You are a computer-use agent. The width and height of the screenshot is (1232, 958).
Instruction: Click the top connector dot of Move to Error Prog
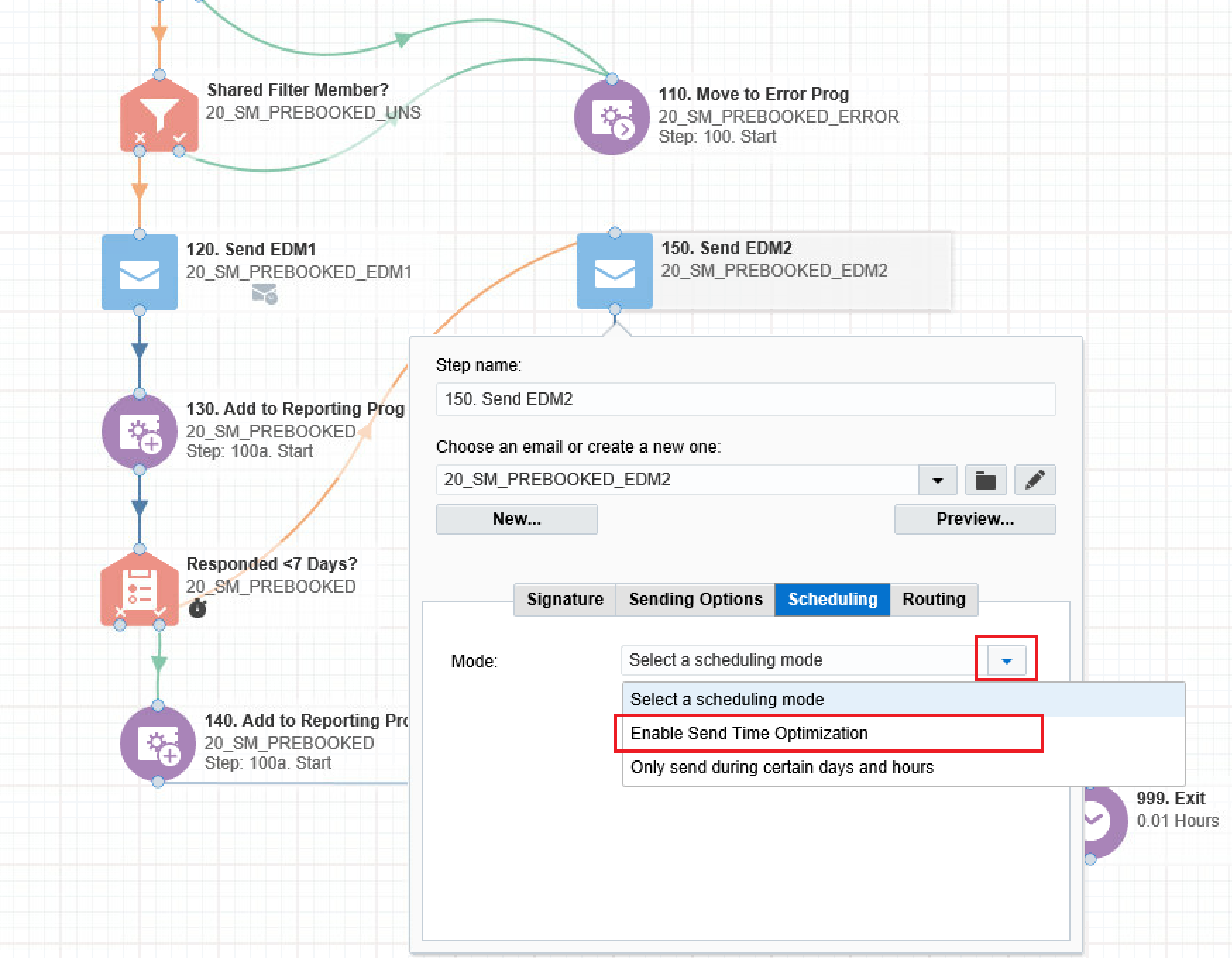click(x=612, y=79)
